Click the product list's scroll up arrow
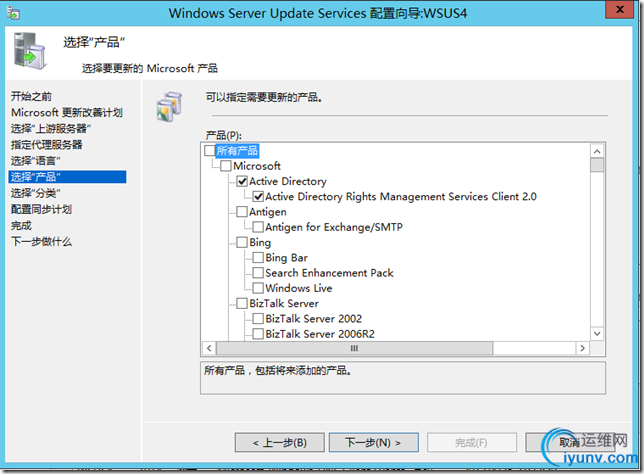Viewport: 644px width, 474px height. point(597,151)
